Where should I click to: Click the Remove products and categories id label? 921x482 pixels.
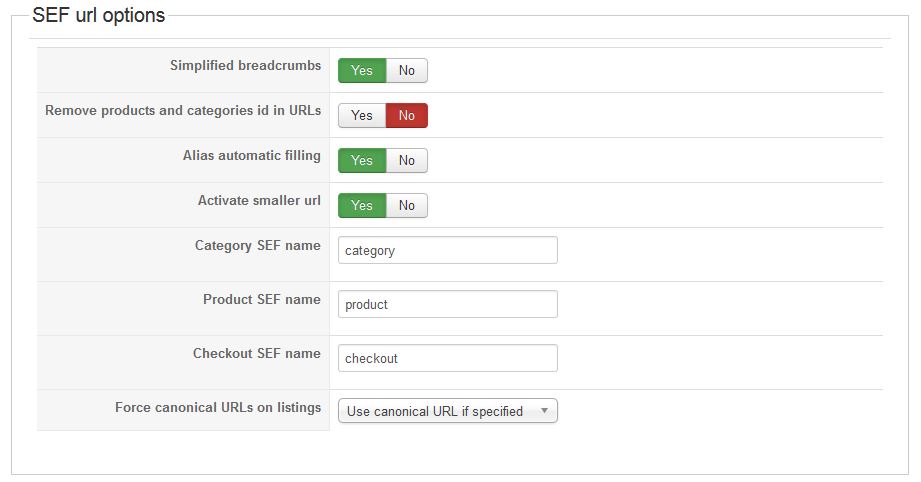click(x=183, y=111)
